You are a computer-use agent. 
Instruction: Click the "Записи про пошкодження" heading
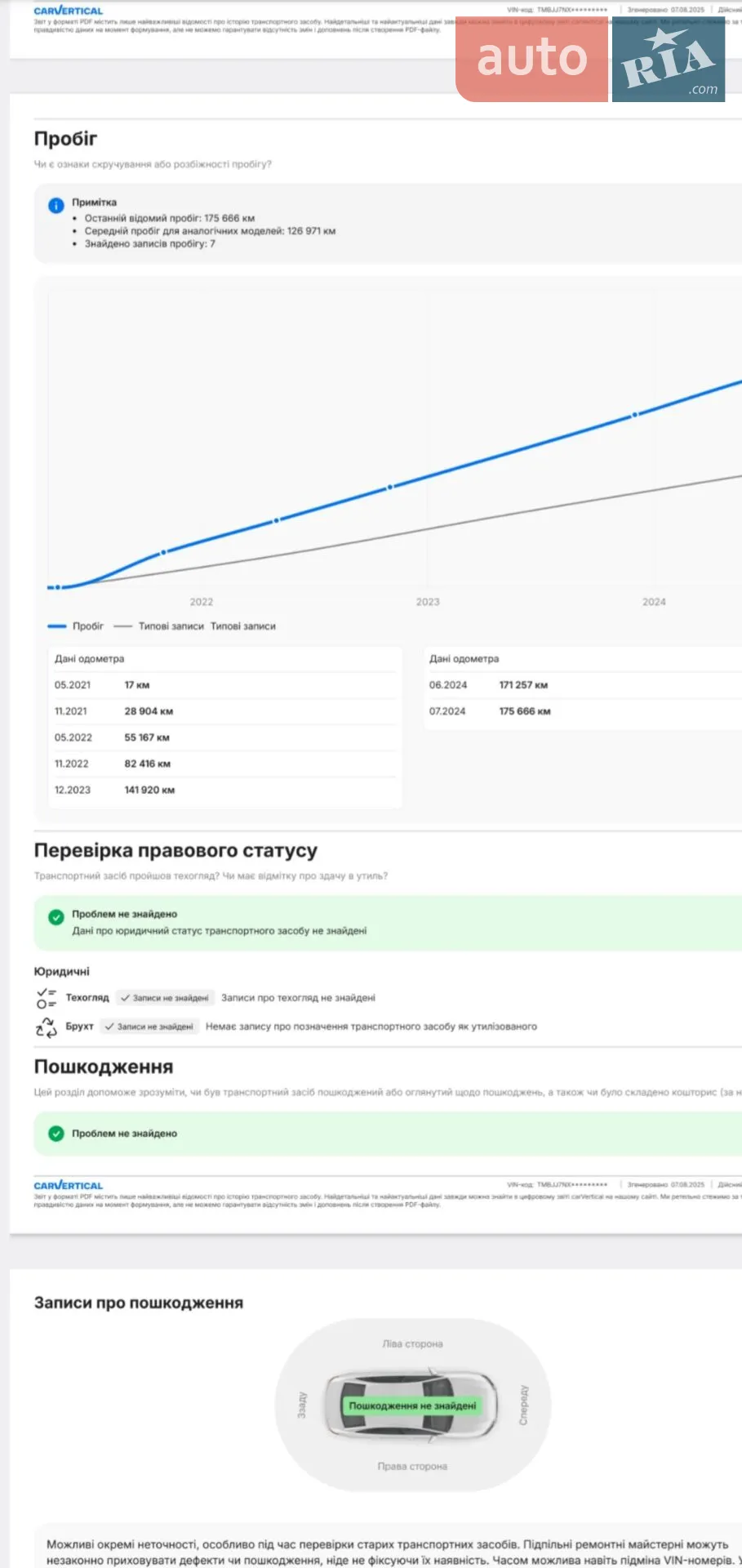click(x=139, y=1303)
